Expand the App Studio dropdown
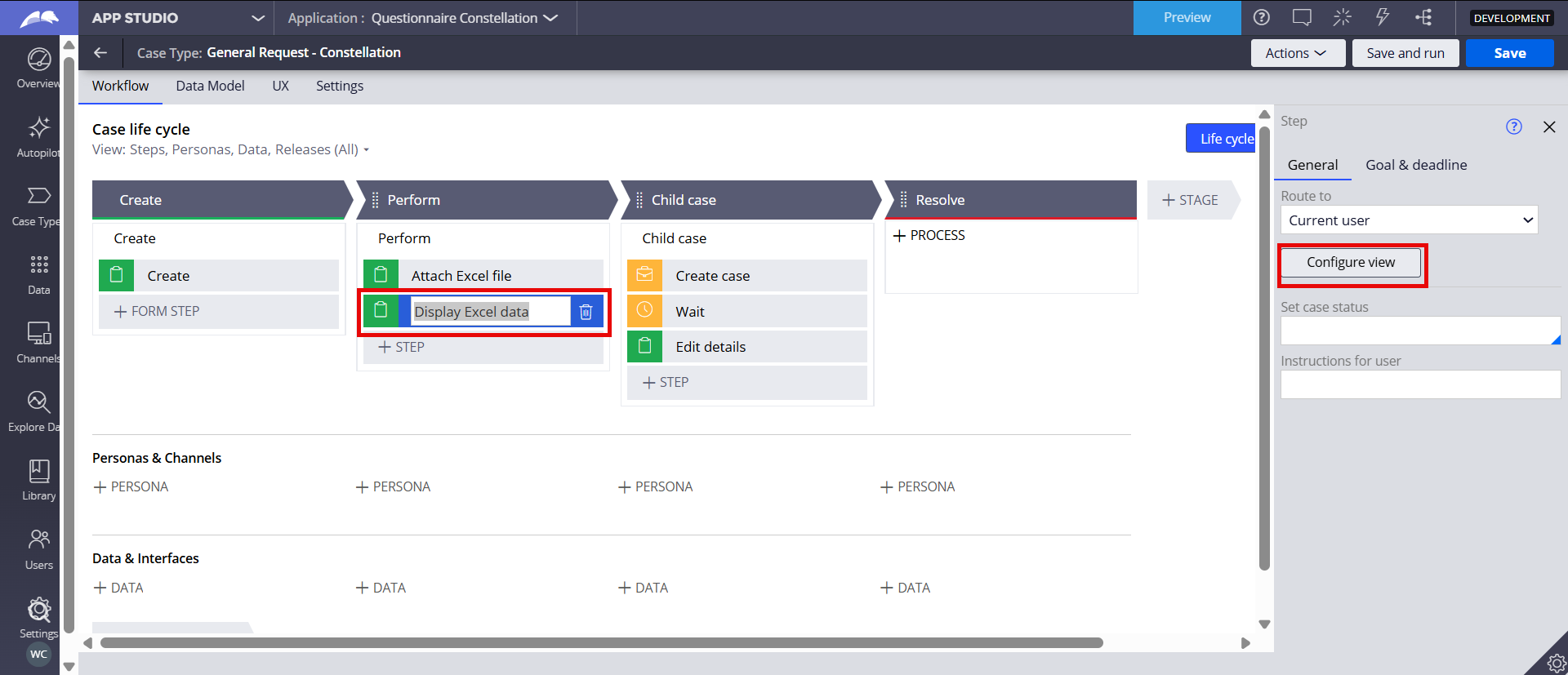Screen dimensions: 1568x675 point(258,18)
